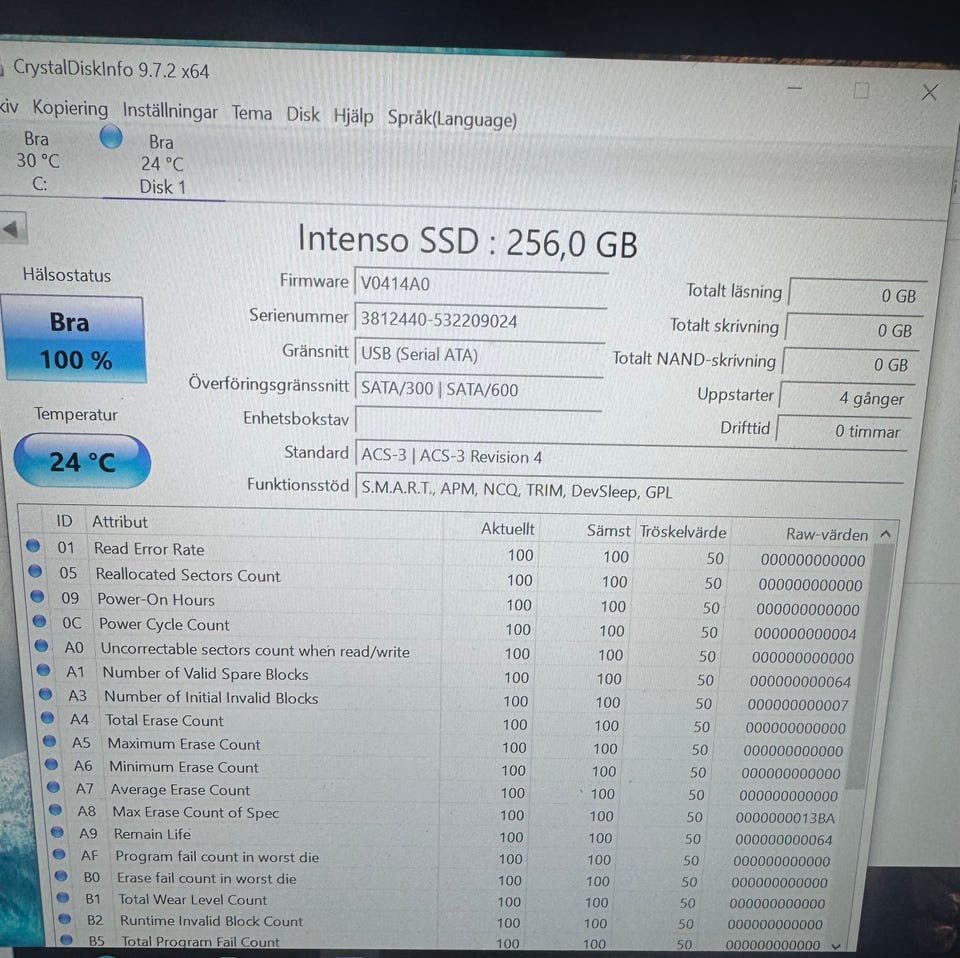
Task: Click the Funktionsstöd features field
Action: coord(629,490)
